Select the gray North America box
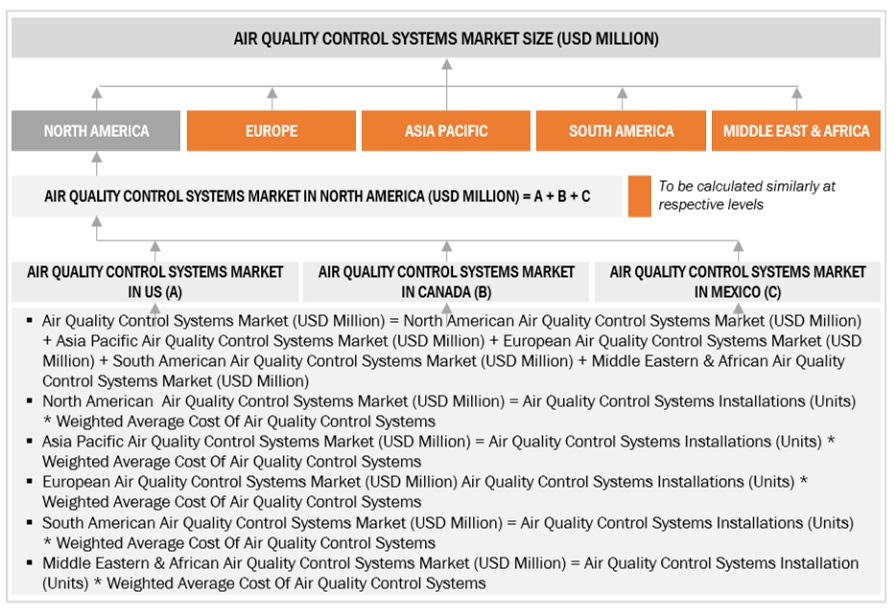 [96, 131]
